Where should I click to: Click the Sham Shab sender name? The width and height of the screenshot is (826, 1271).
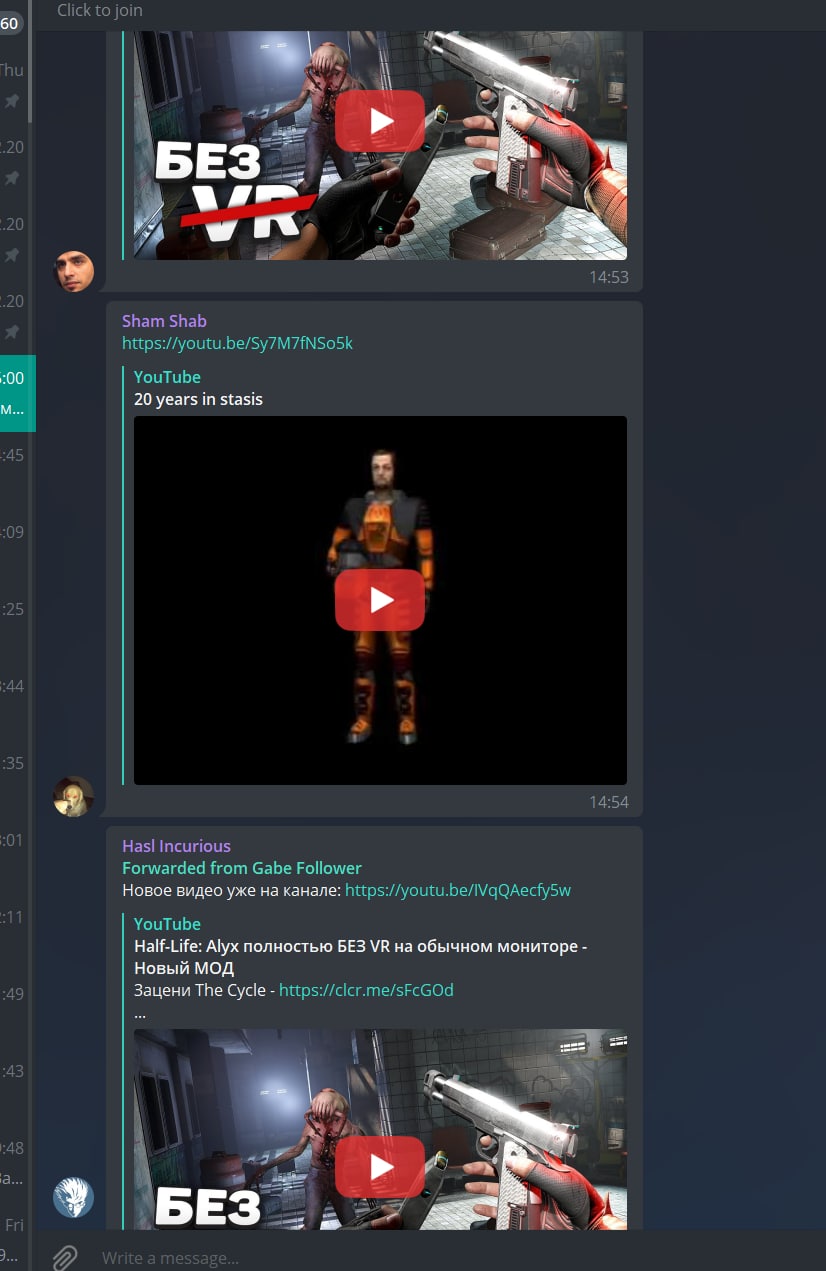pyautogui.click(x=164, y=321)
